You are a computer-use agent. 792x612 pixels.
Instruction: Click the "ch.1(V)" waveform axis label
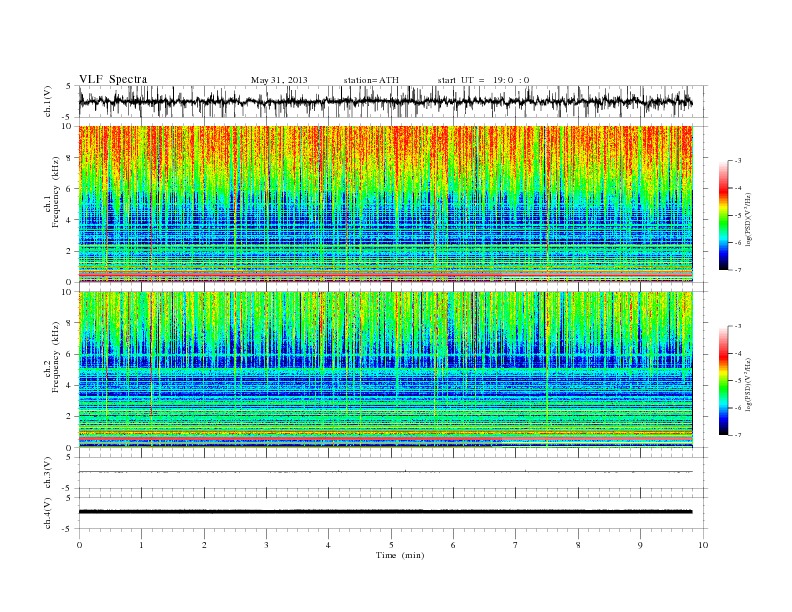(x=47, y=101)
